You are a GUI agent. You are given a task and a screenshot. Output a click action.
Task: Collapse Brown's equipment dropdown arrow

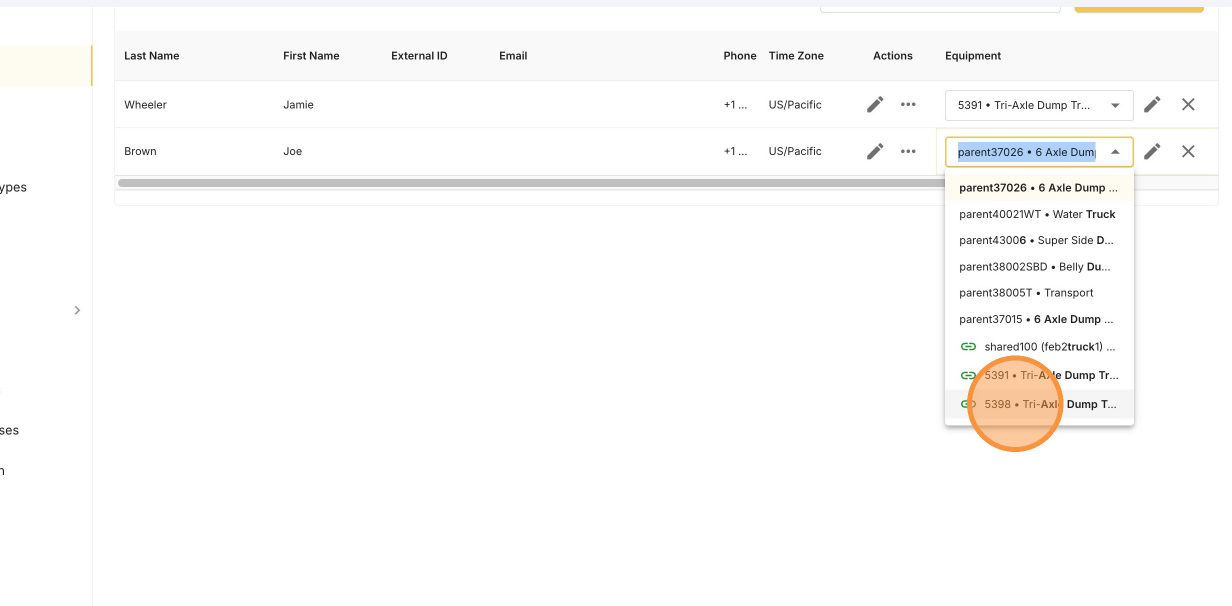[1115, 152]
